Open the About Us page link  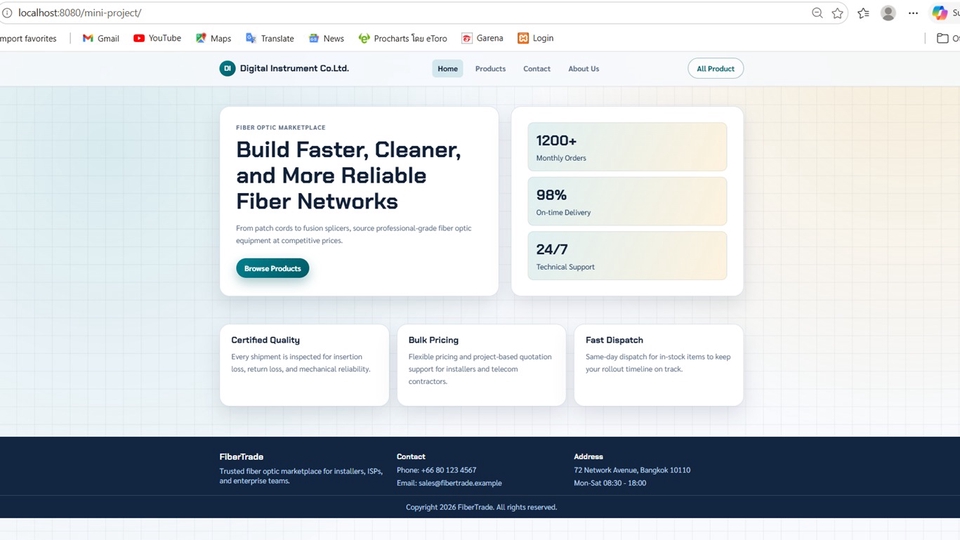click(583, 69)
